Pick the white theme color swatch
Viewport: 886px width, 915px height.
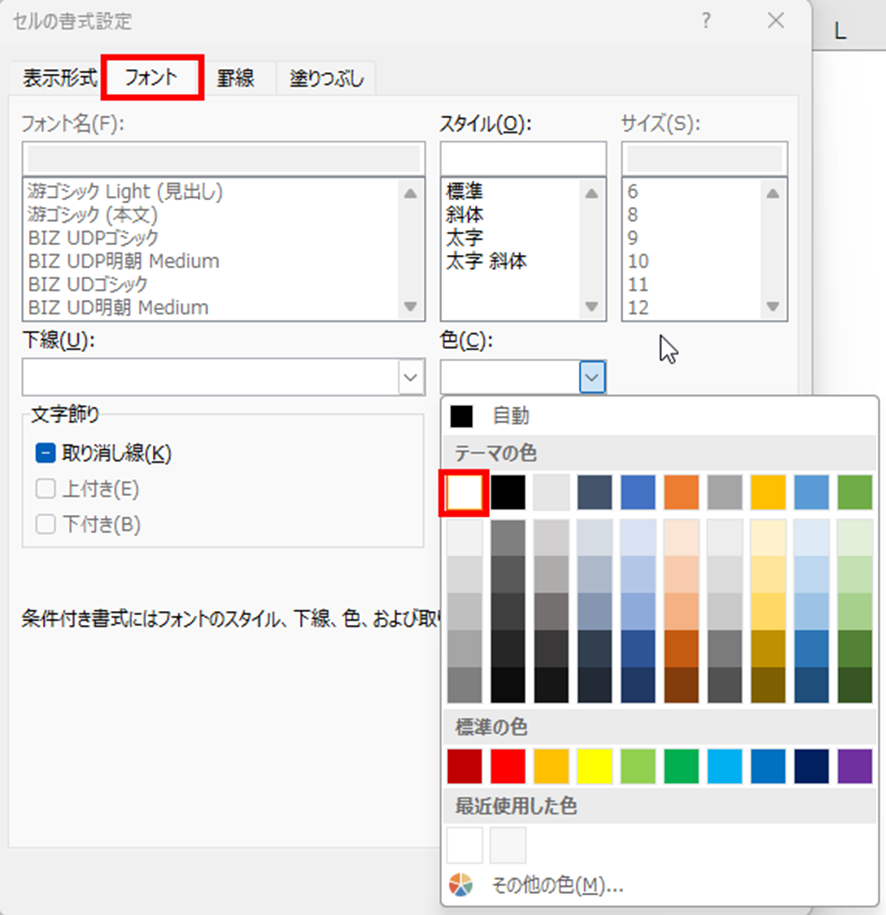tap(465, 492)
